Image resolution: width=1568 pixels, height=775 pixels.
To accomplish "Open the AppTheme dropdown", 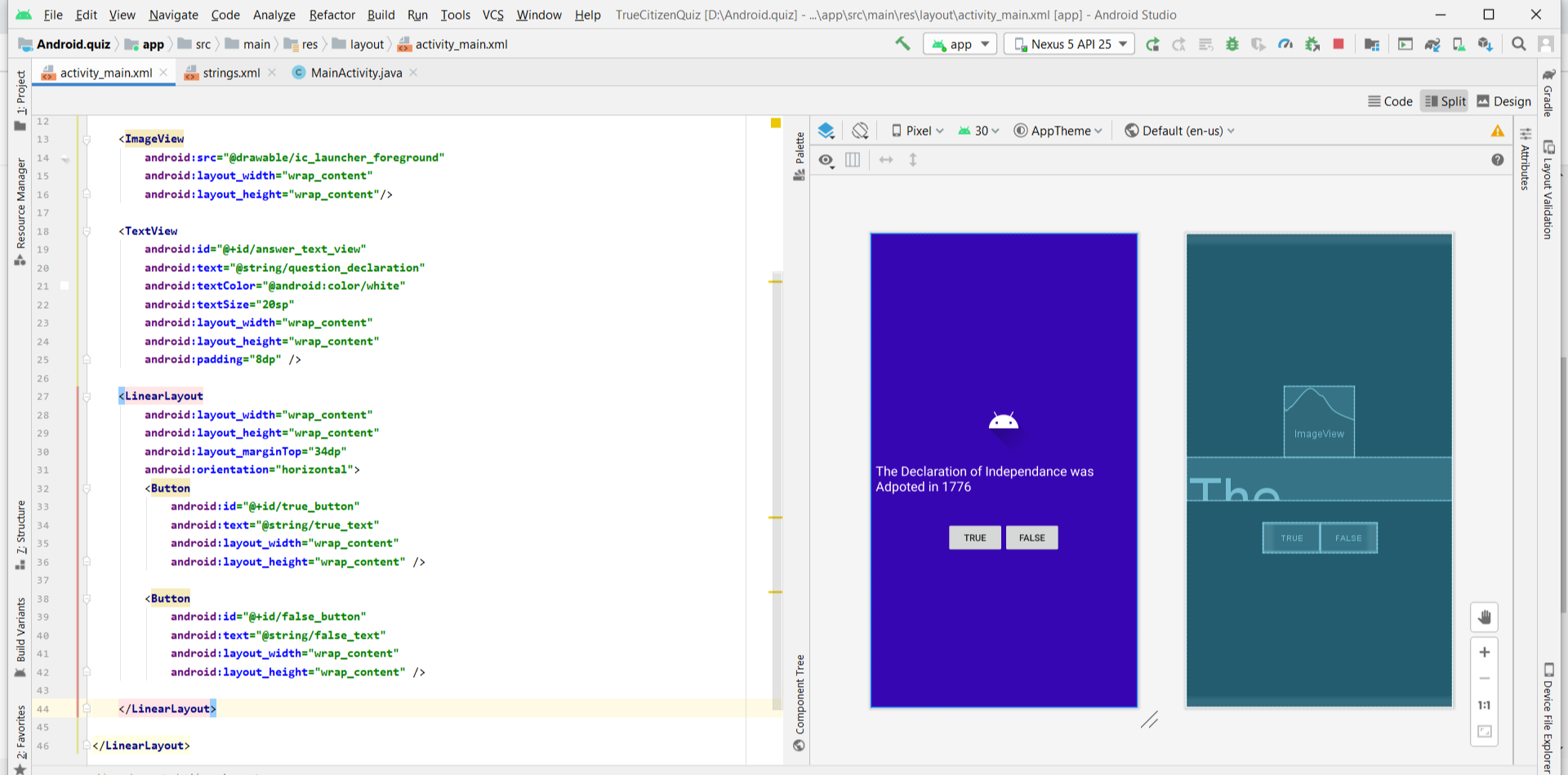I will [1058, 131].
